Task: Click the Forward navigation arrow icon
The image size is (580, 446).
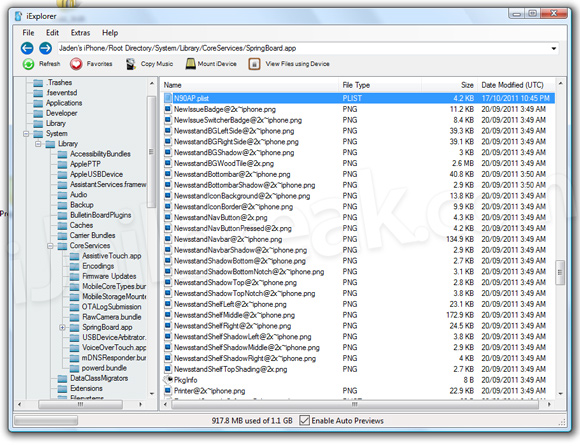Action: (45, 48)
